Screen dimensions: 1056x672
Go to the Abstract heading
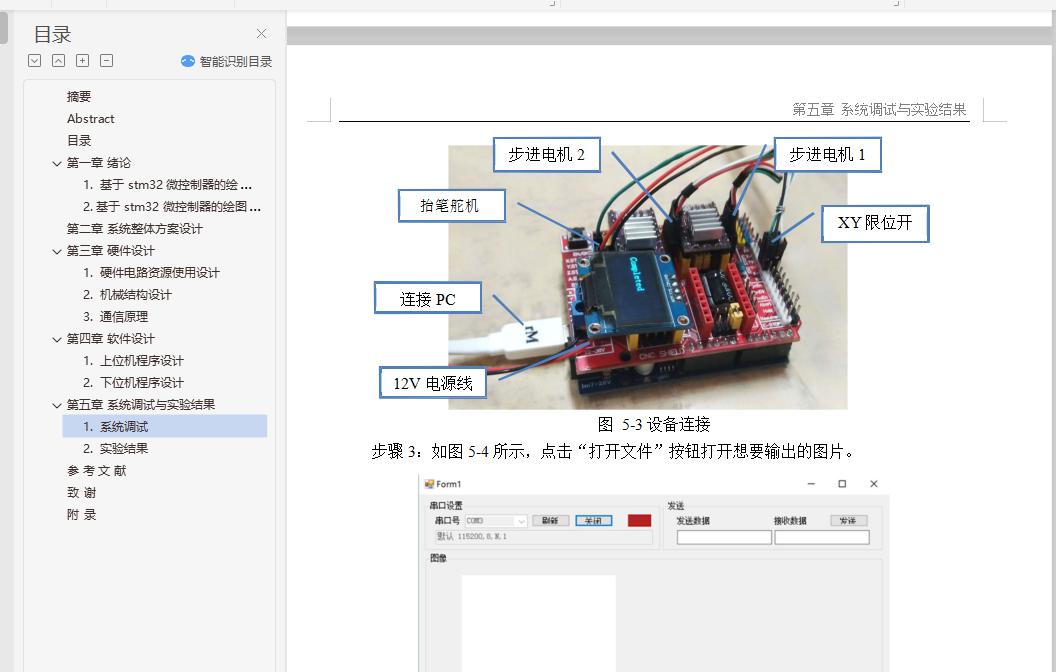point(91,119)
